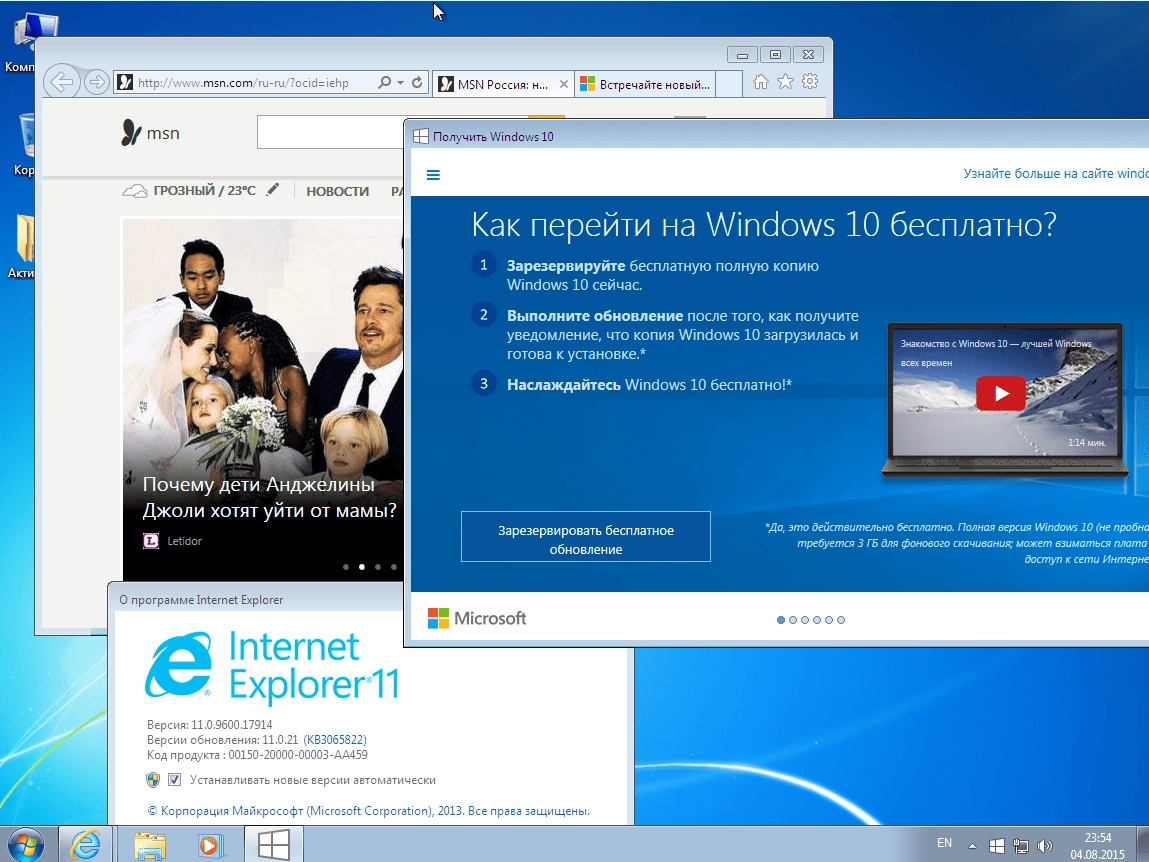Click Зарезервировать бесплатное обновление button
The width and height of the screenshot is (1149, 862).
(x=585, y=537)
